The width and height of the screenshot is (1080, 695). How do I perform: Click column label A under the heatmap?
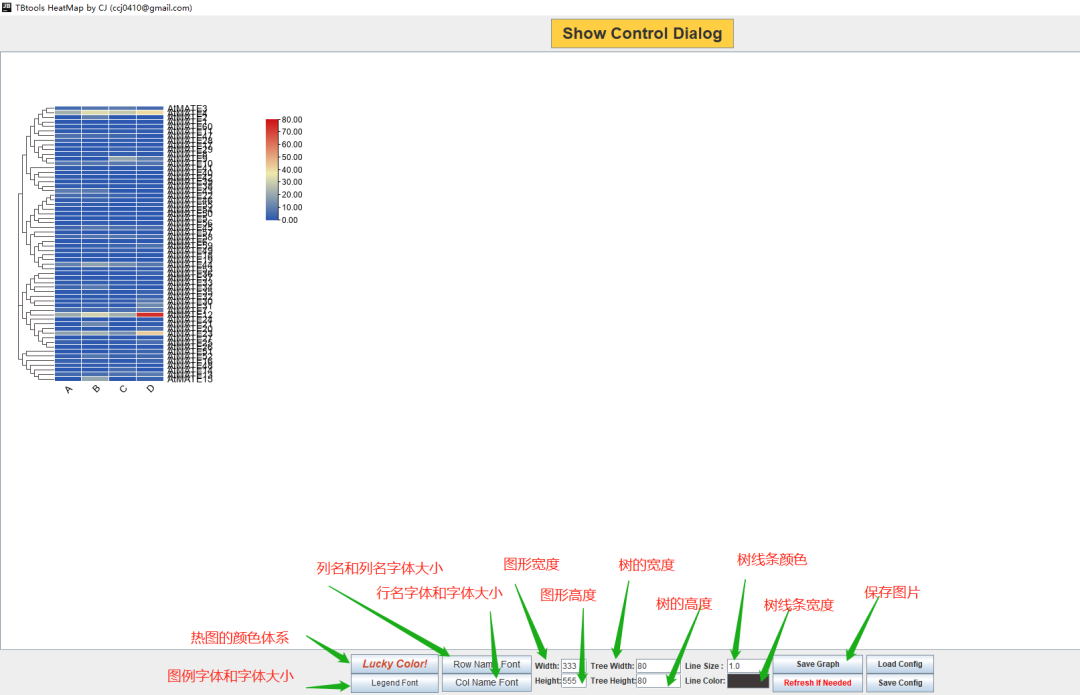pyautogui.click(x=68, y=390)
